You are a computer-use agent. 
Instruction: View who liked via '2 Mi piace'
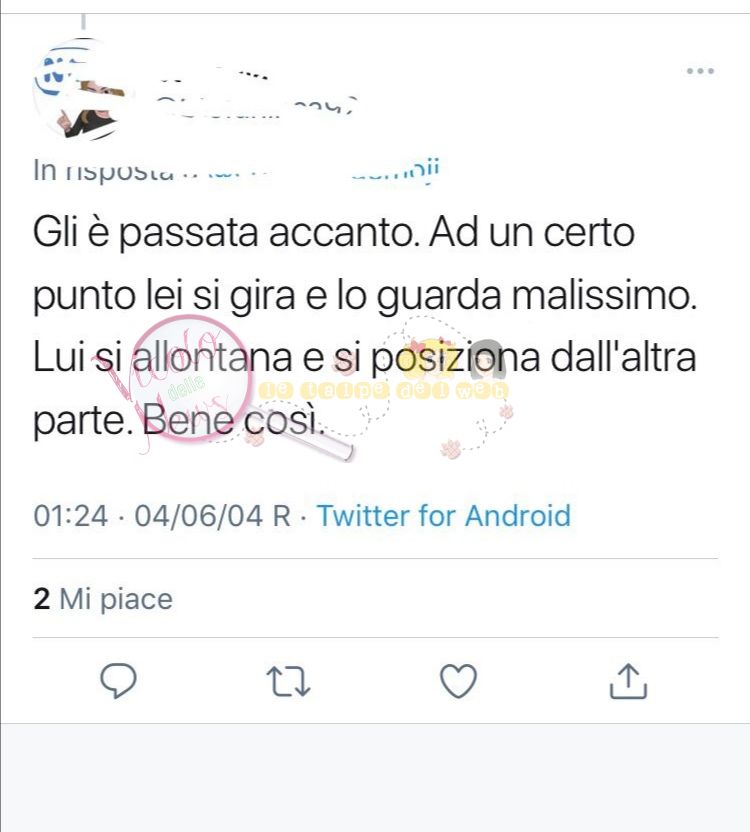coord(103,600)
